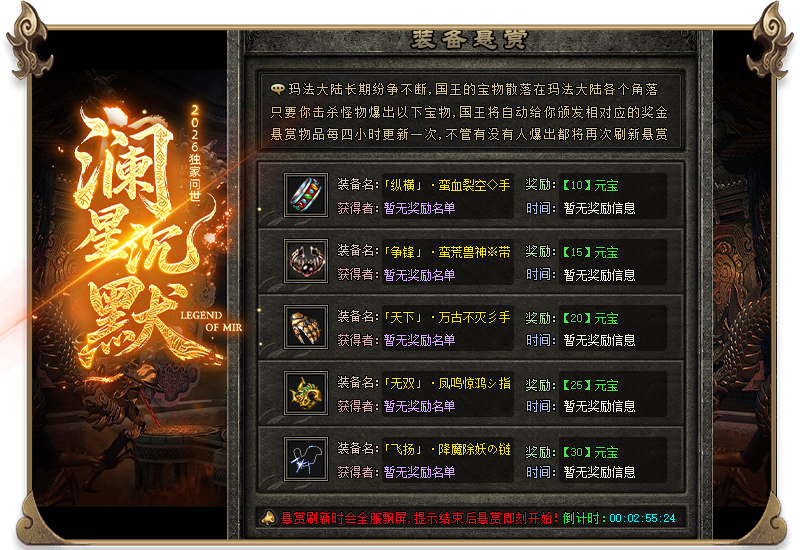800x550 pixels.
Task: Select the 「天下」·万古不灭彡手 item name
Action: point(447,317)
